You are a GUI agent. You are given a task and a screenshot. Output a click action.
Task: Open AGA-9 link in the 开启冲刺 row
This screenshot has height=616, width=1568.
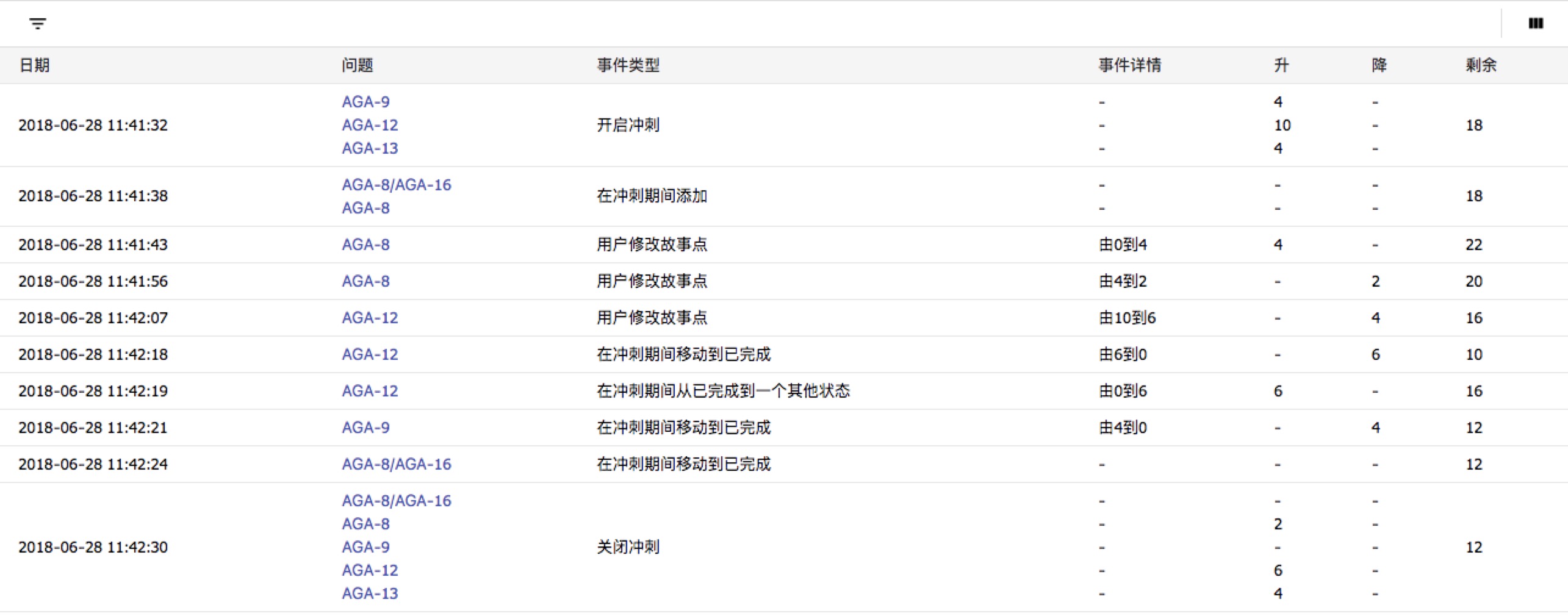tap(365, 102)
